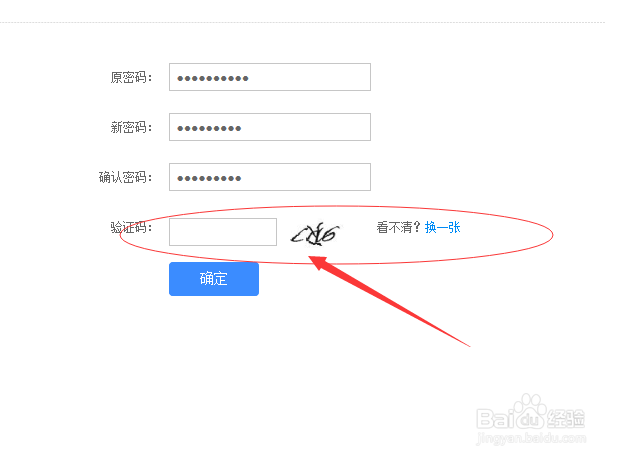Click the blue 确定 button
The width and height of the screenshot is (621, 460).
214,279
